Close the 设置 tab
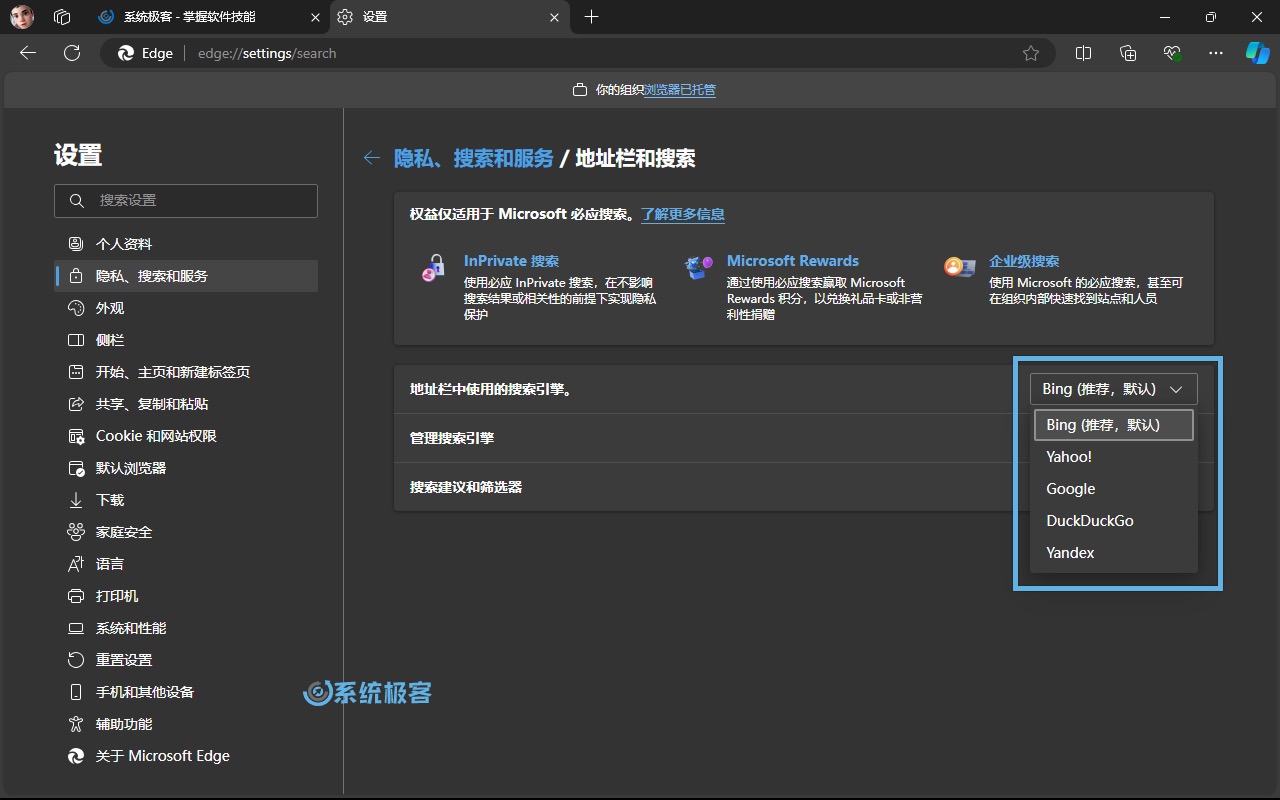Viewport: 1280px width, 800px height. click(555, 17)
